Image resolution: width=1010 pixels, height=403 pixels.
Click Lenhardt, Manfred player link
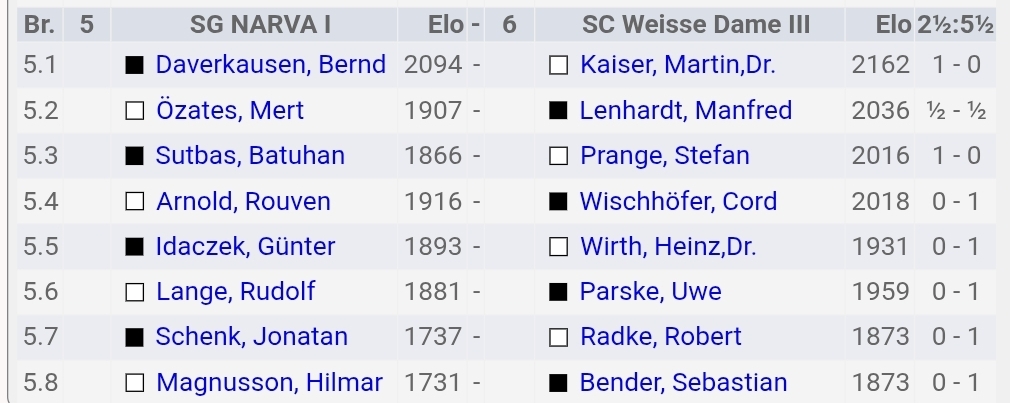[685, 110]
